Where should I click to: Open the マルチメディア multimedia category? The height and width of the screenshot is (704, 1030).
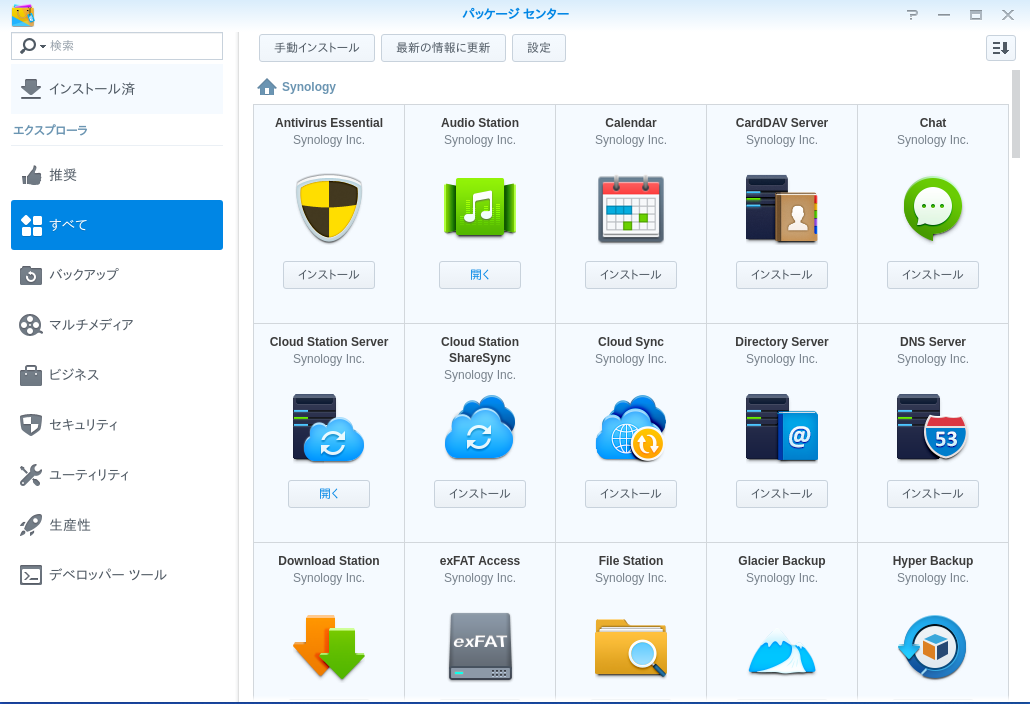[x=117, y=324]
